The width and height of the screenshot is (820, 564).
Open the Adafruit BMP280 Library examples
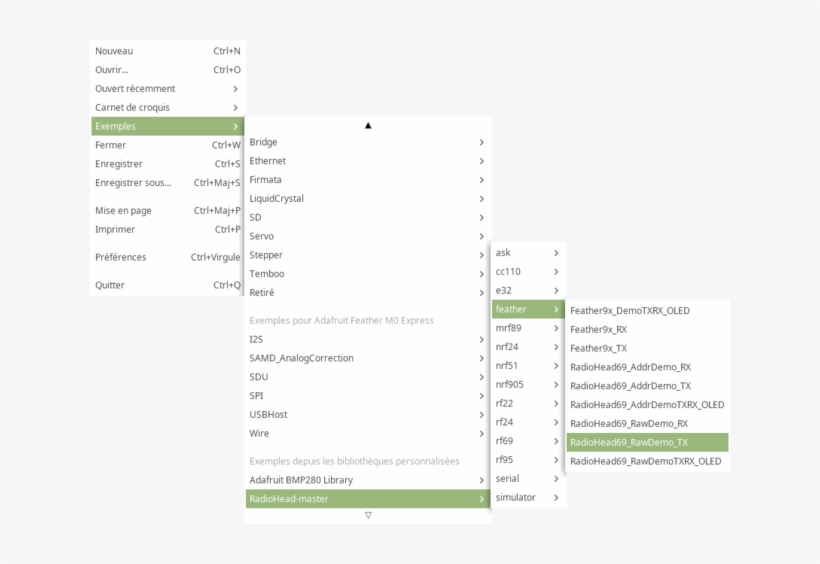301,480
